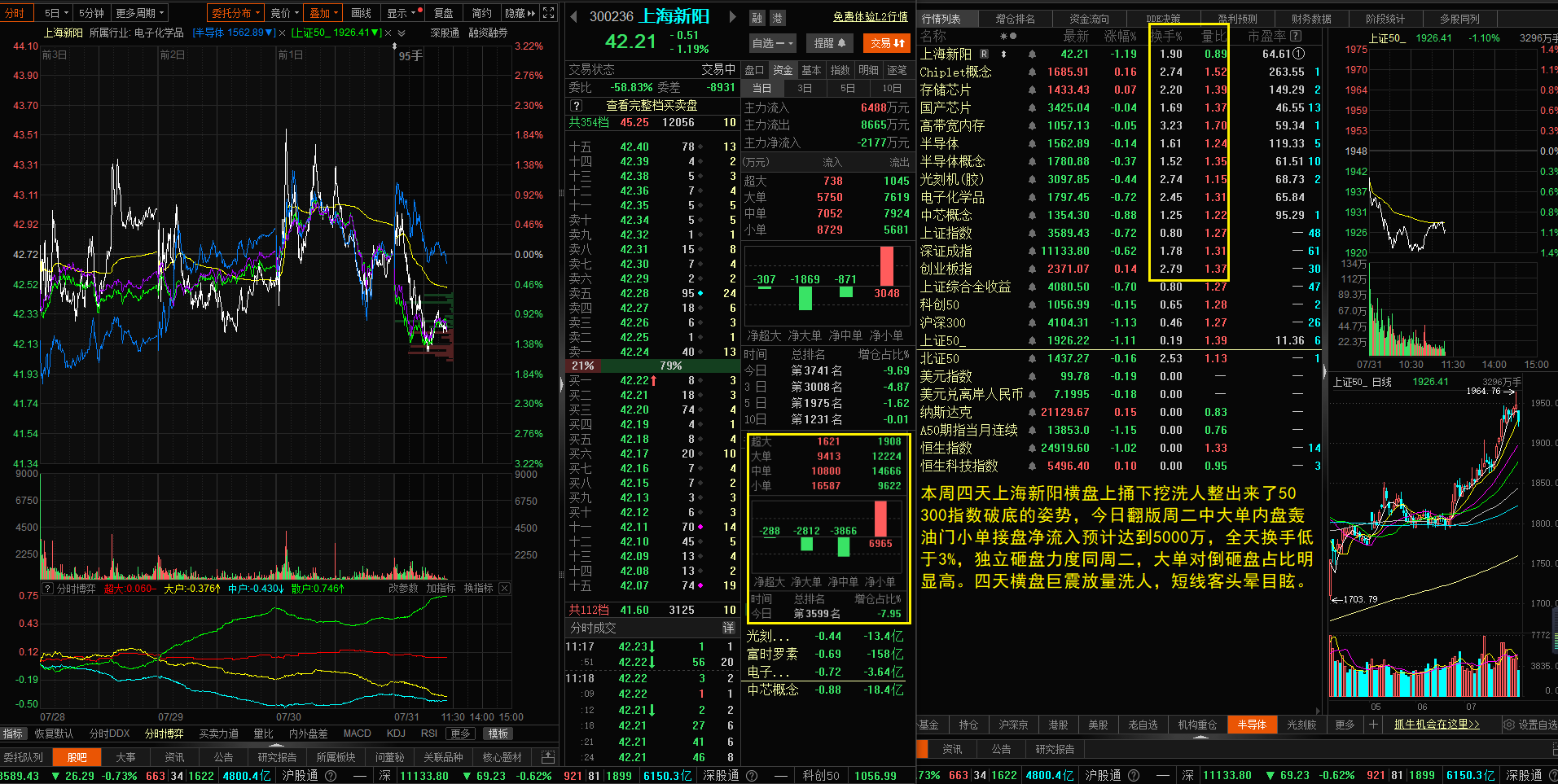Open 半导体 1562.89 overlay dropdown
The height and width of the screenshot is (784, 1558).
coord(234,33)
